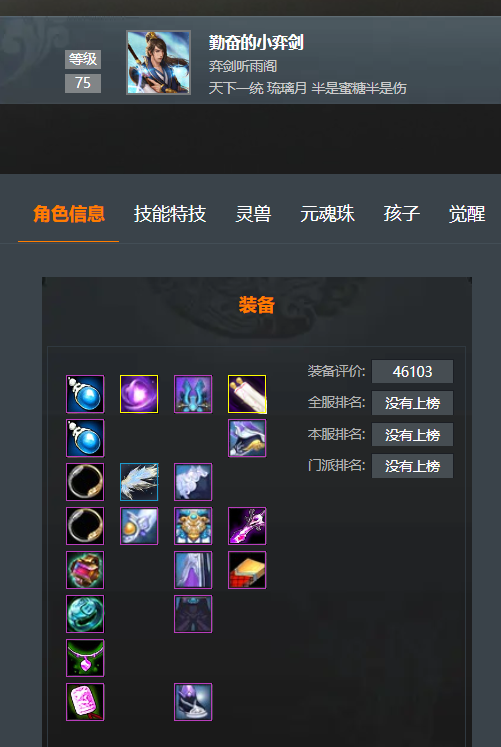The width and height of the screenshot is (501, 747).
Task: Select the blue trident headpiece icon
Action: pos(193,394)
